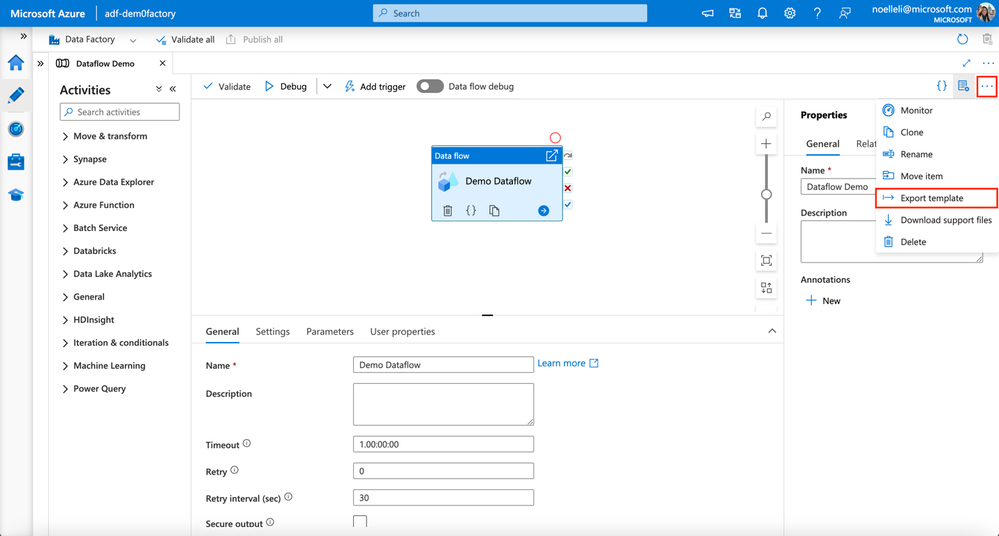Collapse the Activities pane double chevron
Image resolution: width=999 pixels, height=536 pixels.
[173, 89]
